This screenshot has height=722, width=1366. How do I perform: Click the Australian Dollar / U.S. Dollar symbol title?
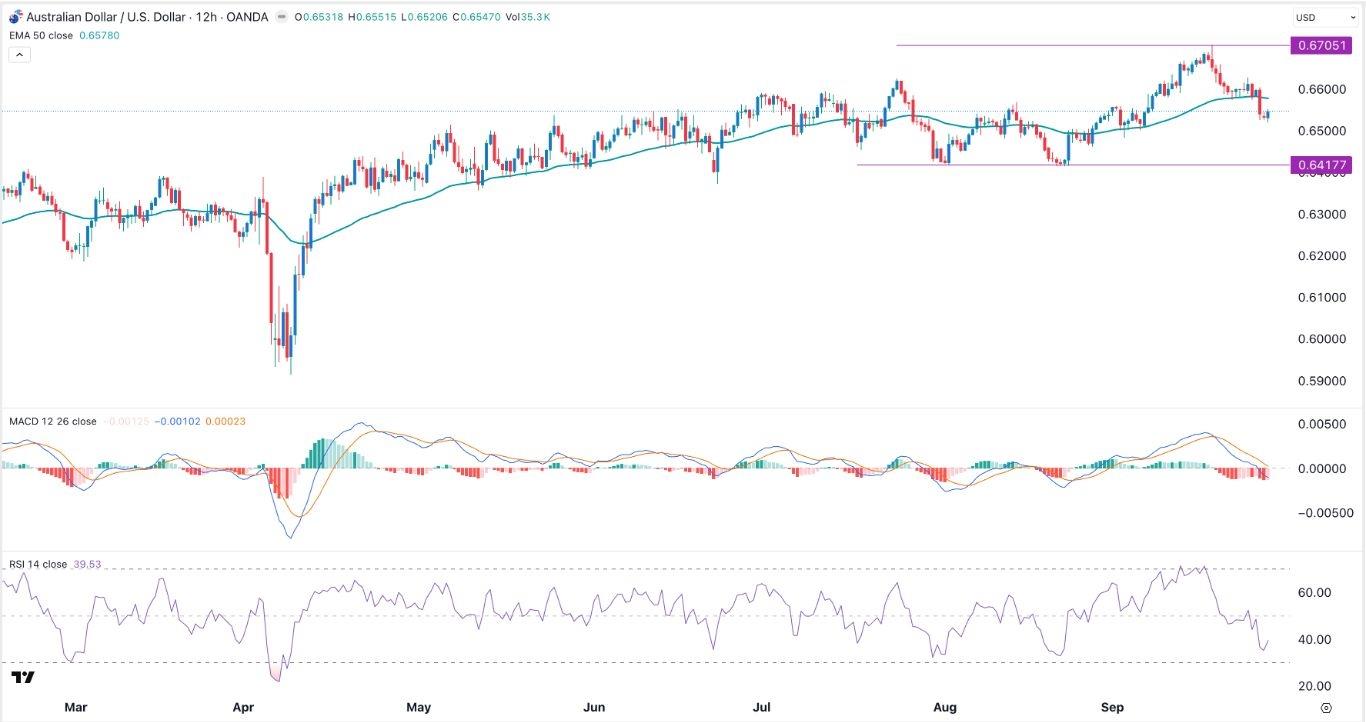99,18
